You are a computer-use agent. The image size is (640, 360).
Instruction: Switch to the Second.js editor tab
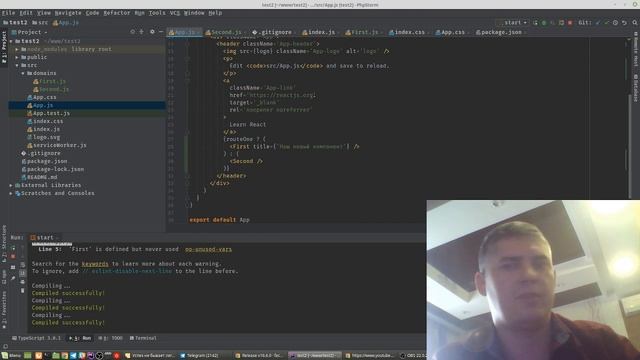click(x=224, y=32)
